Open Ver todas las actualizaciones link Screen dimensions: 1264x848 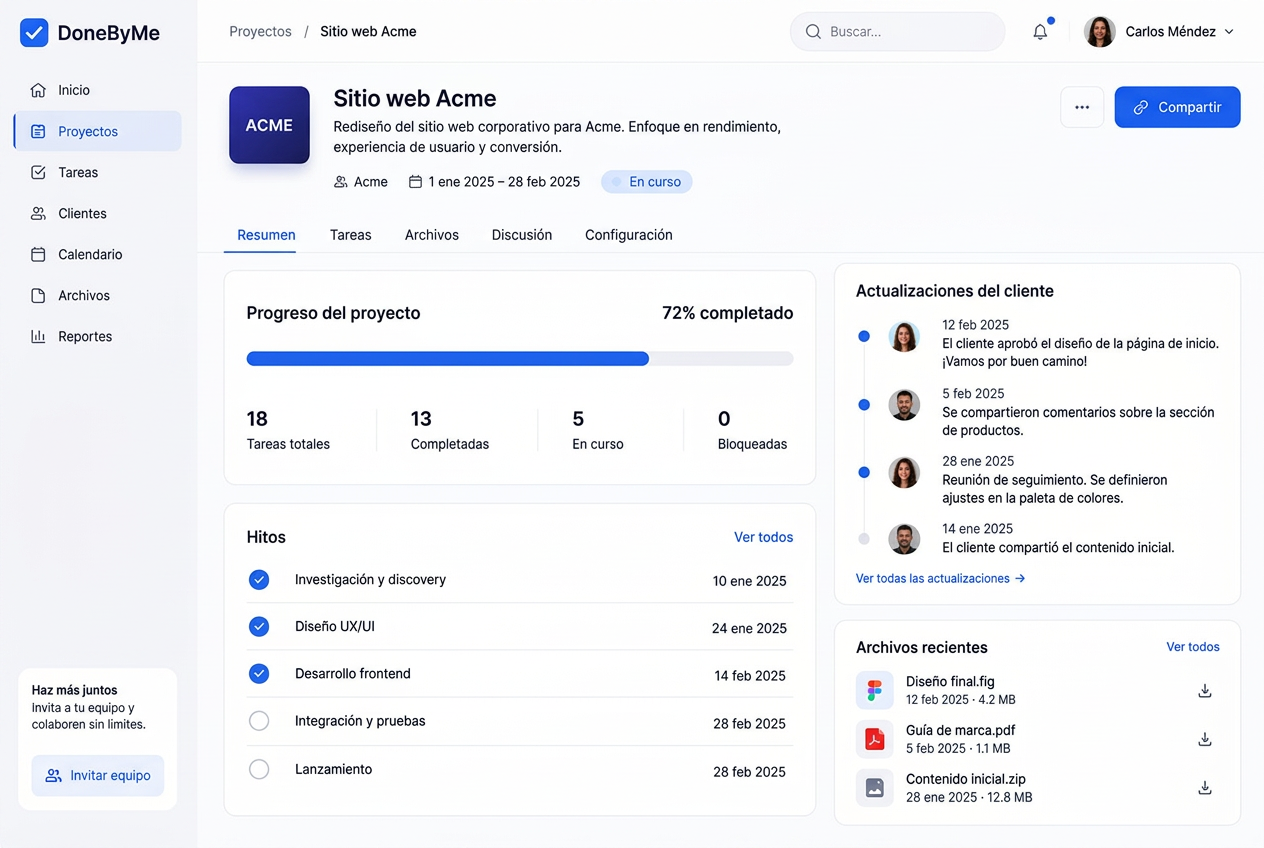pyautogui.click(x=941, y=578)
